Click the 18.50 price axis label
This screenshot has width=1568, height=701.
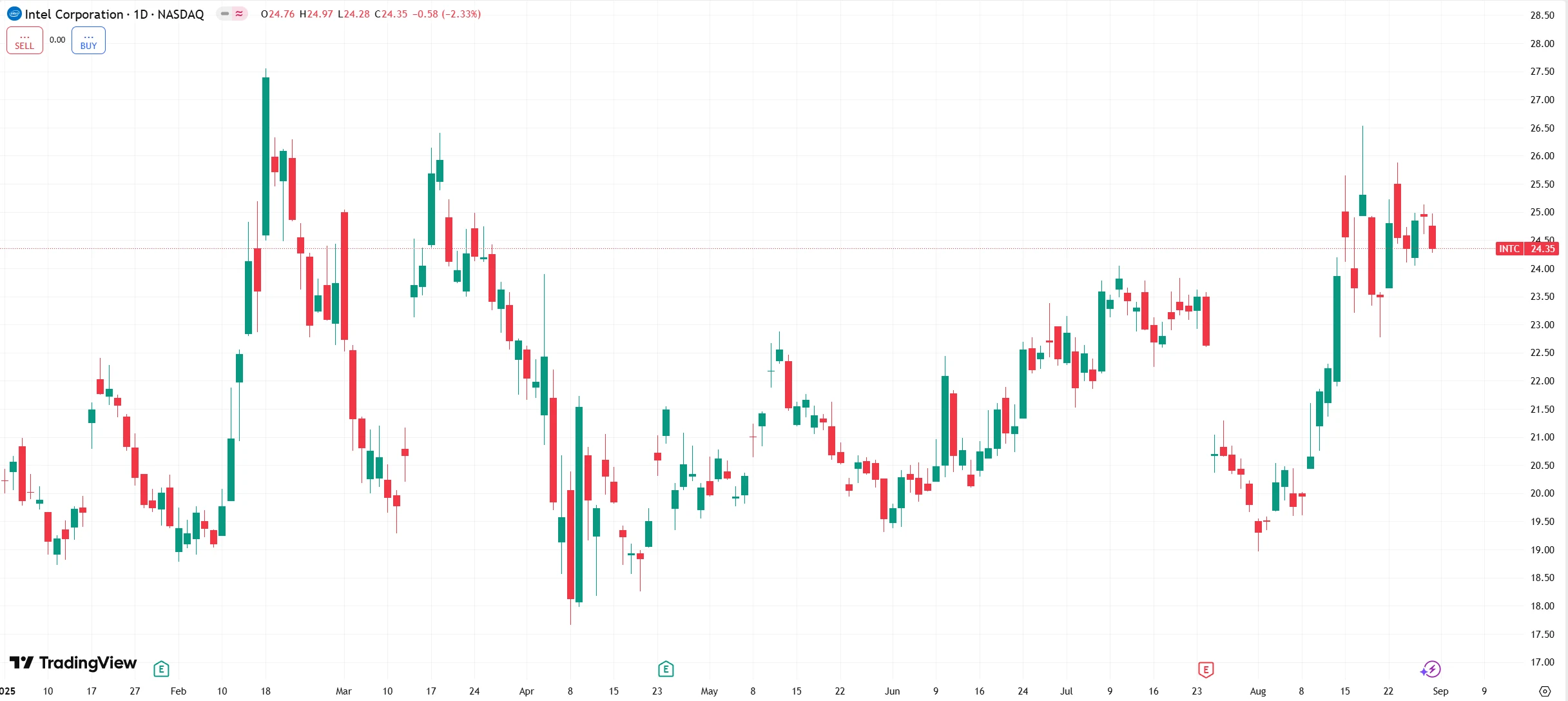point(1542,578)
